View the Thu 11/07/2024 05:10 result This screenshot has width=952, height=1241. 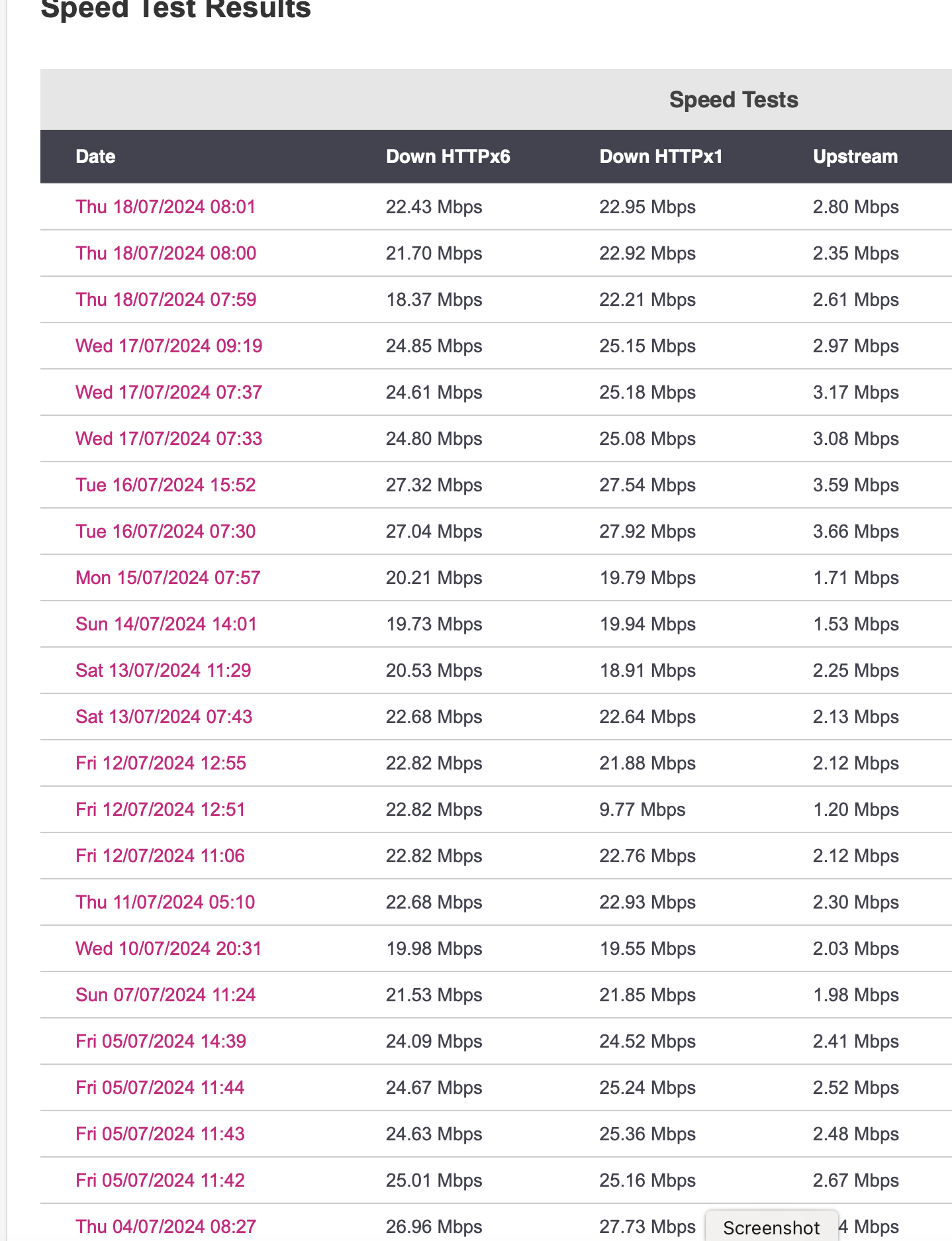point(165,902)
